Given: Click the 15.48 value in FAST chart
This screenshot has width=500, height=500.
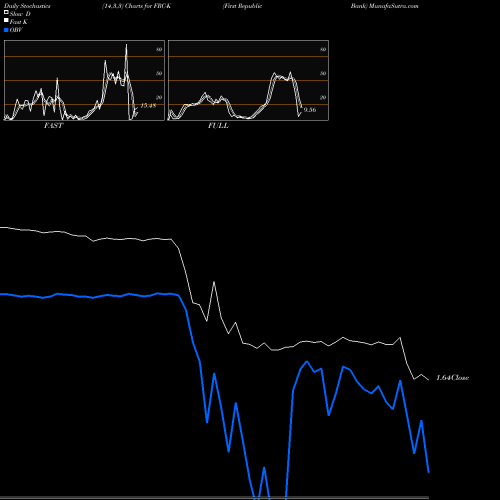Looking at the screenshot, I should [x=148, y=106].
